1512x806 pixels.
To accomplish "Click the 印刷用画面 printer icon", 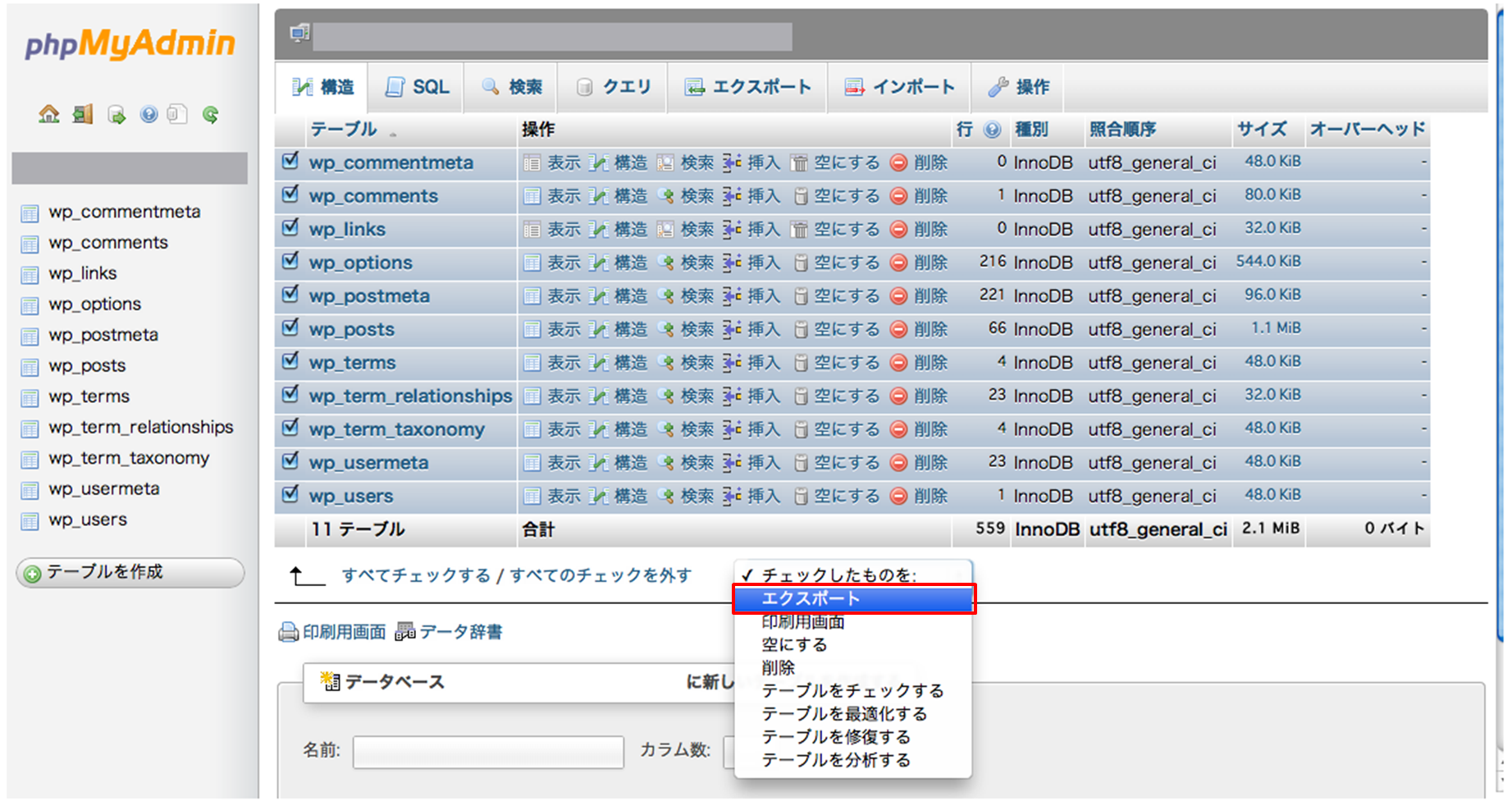I will point(288,632).
